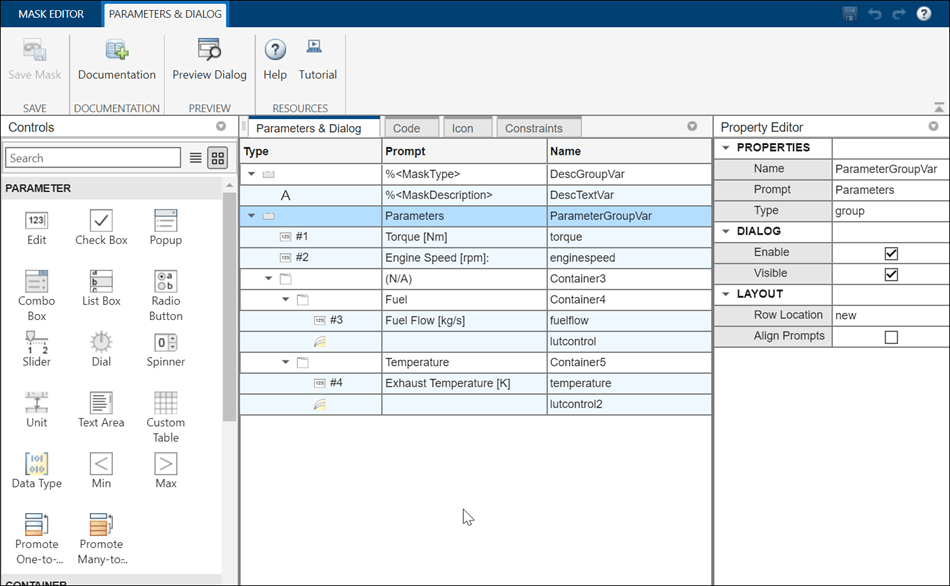
Task: Click the Controls search field
Action: pos(92,158)
